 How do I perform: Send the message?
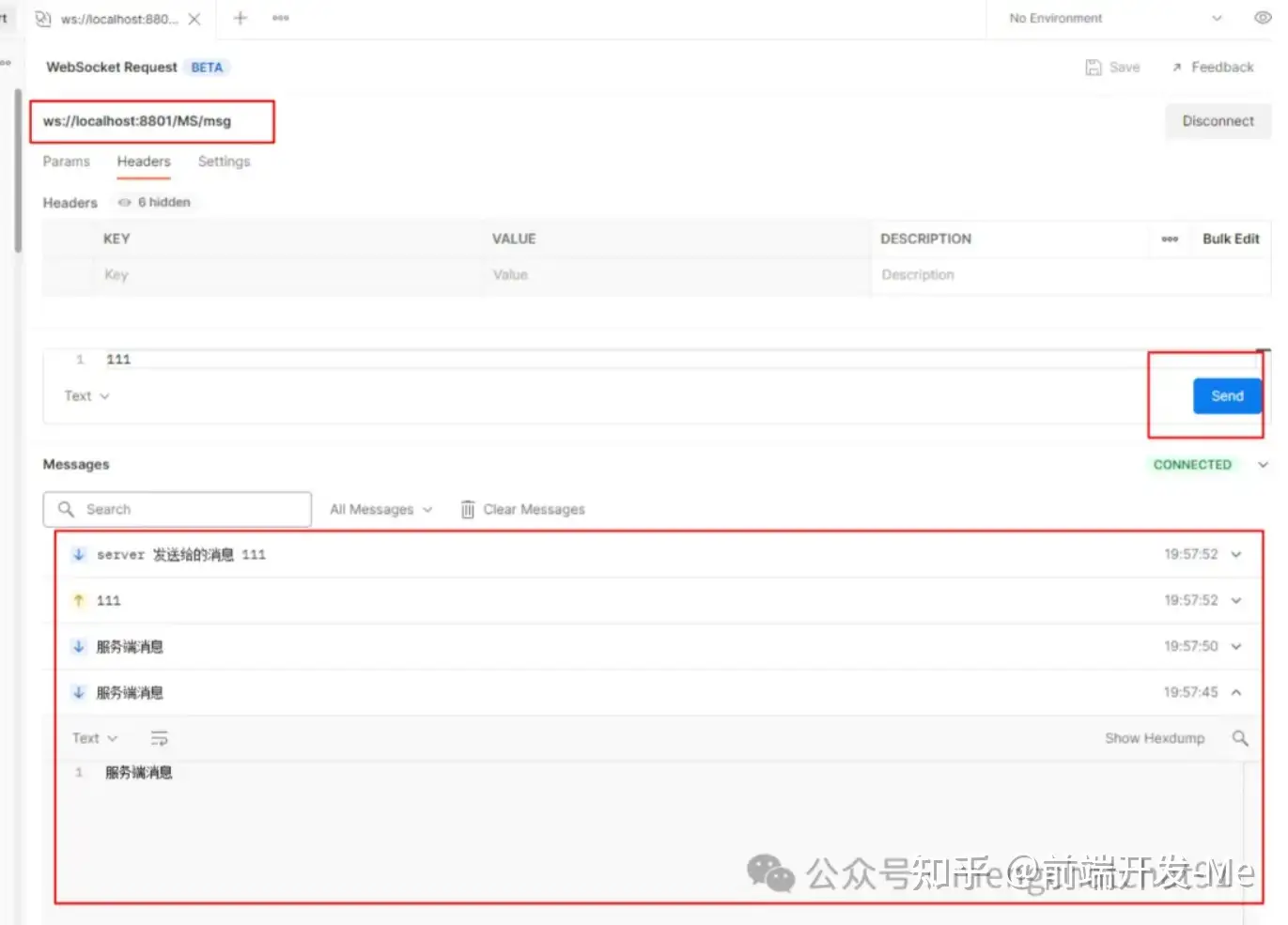(x=1227, y=396)
